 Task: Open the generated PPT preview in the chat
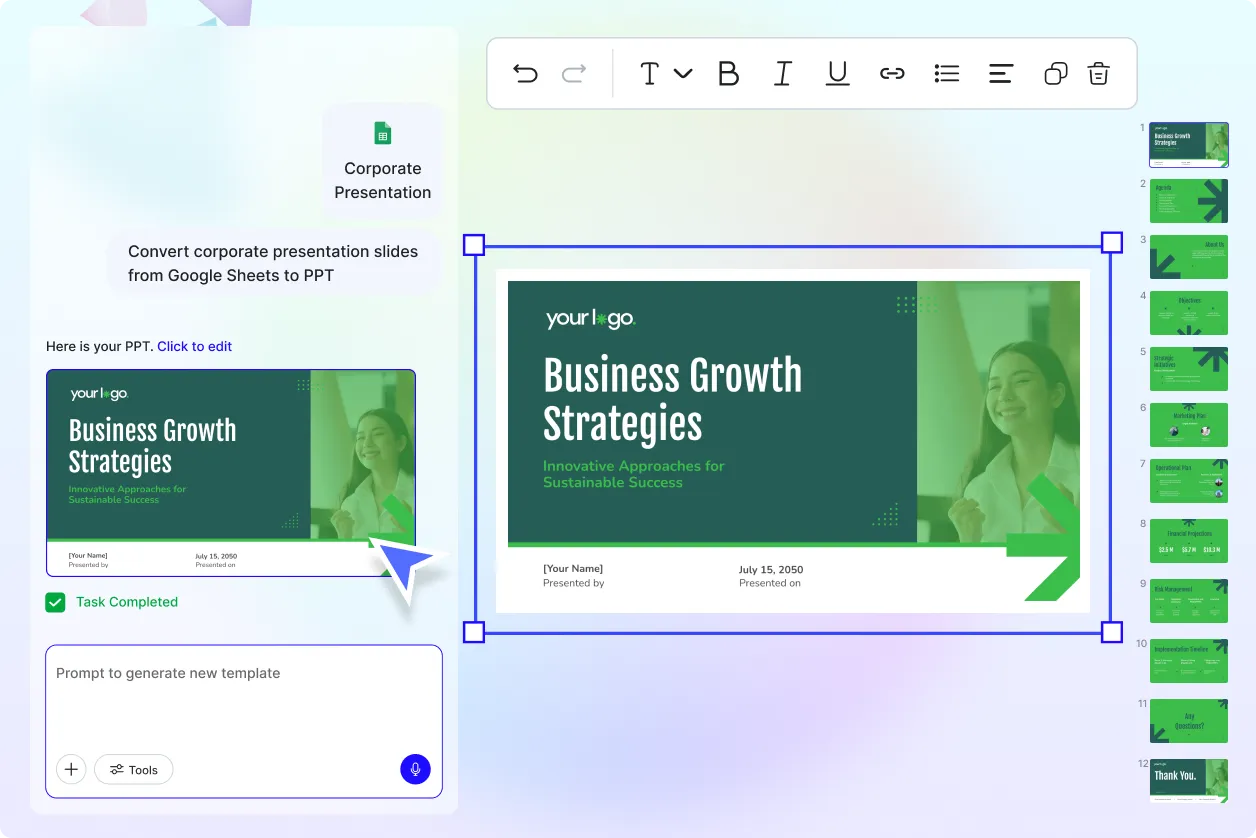coord(230,473)
